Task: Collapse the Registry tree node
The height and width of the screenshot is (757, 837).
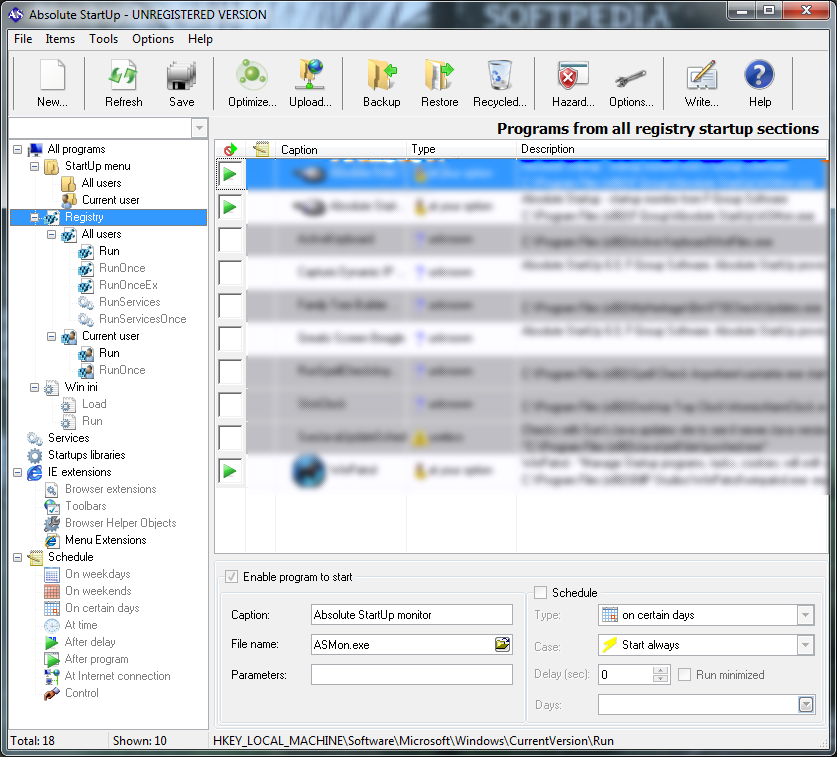Action: [x=35, y=217]
